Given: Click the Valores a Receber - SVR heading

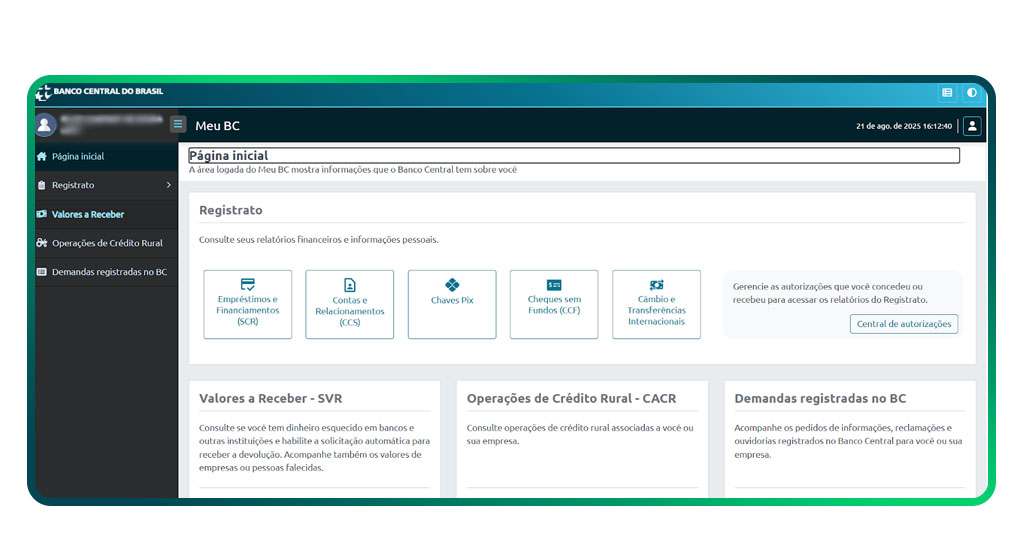Looking at the screenshot, I should [270, 398].
